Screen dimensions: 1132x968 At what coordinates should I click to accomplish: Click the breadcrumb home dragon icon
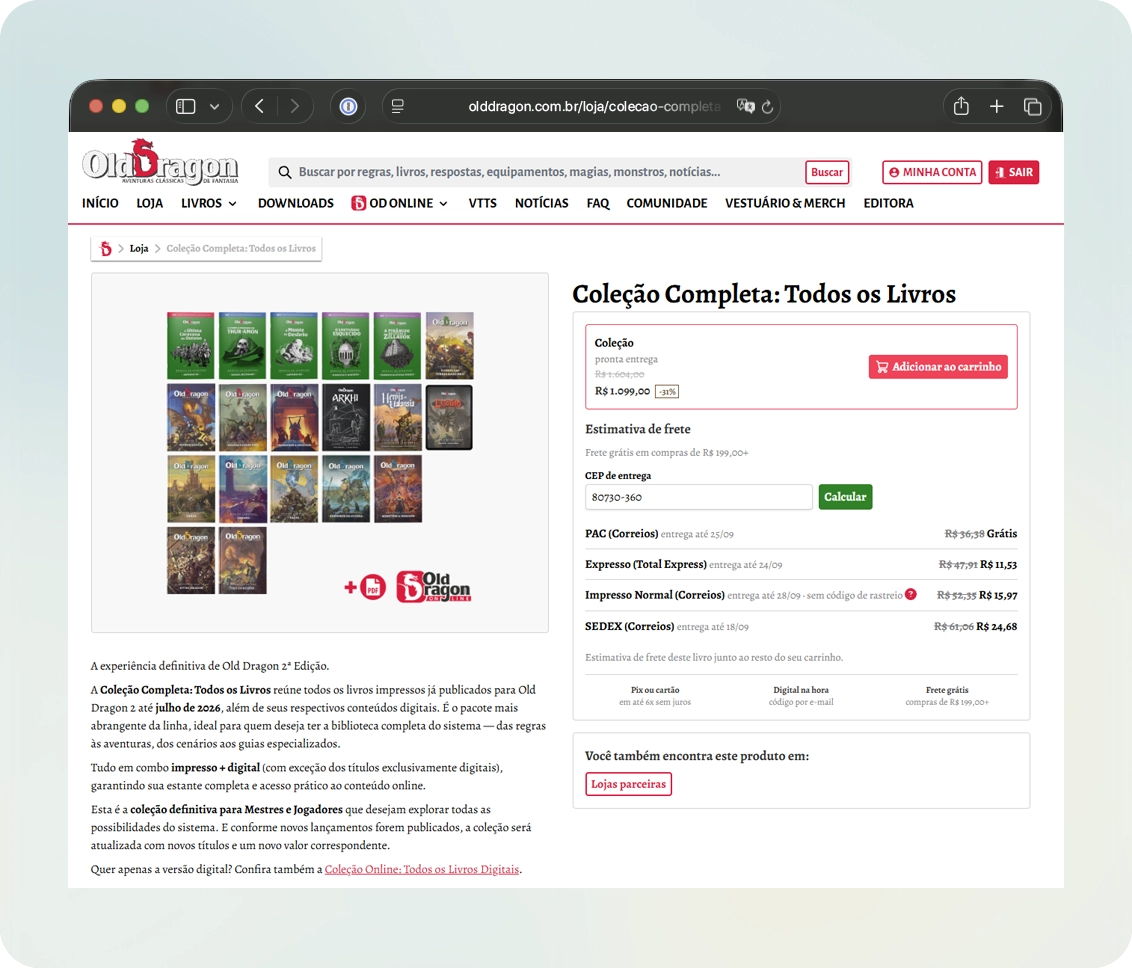click(x=105, y=248)
